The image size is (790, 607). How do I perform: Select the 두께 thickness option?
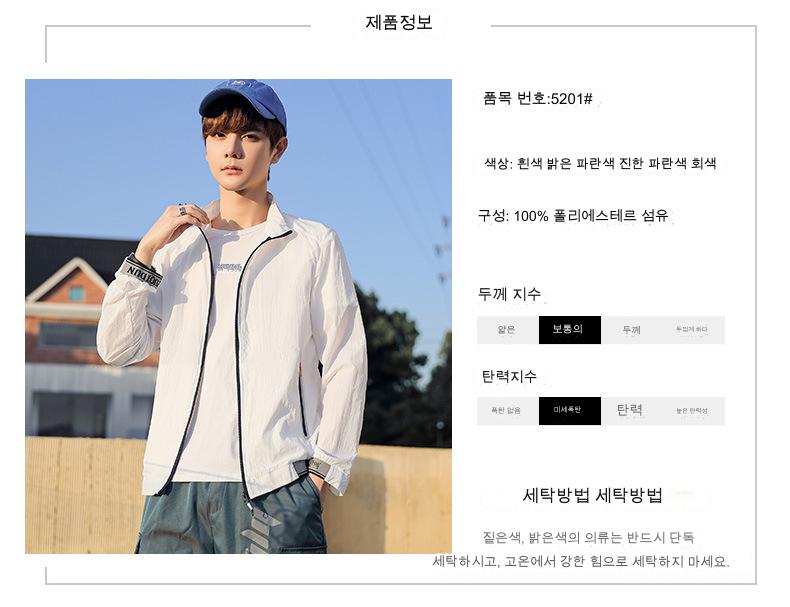pos(632,330)
